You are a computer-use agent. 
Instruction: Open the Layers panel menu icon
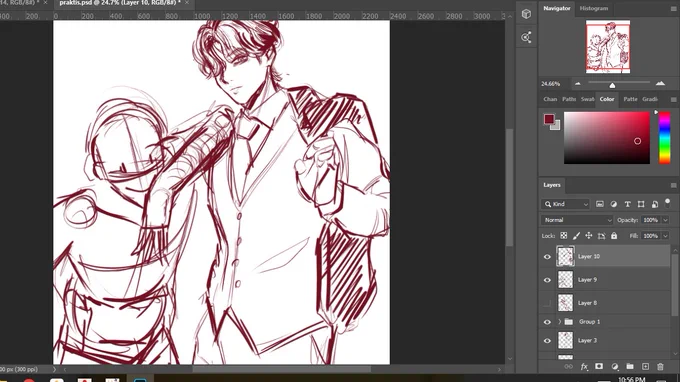coord(673,185)
